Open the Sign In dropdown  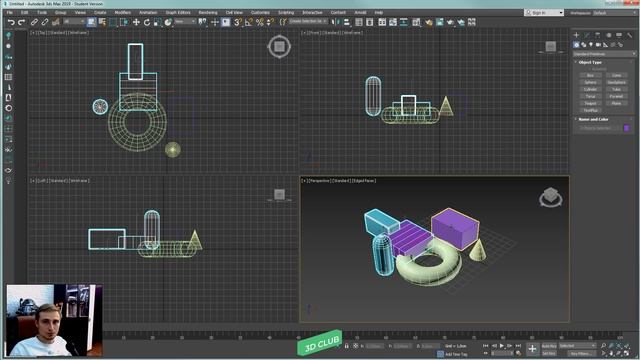pos(544,13)
